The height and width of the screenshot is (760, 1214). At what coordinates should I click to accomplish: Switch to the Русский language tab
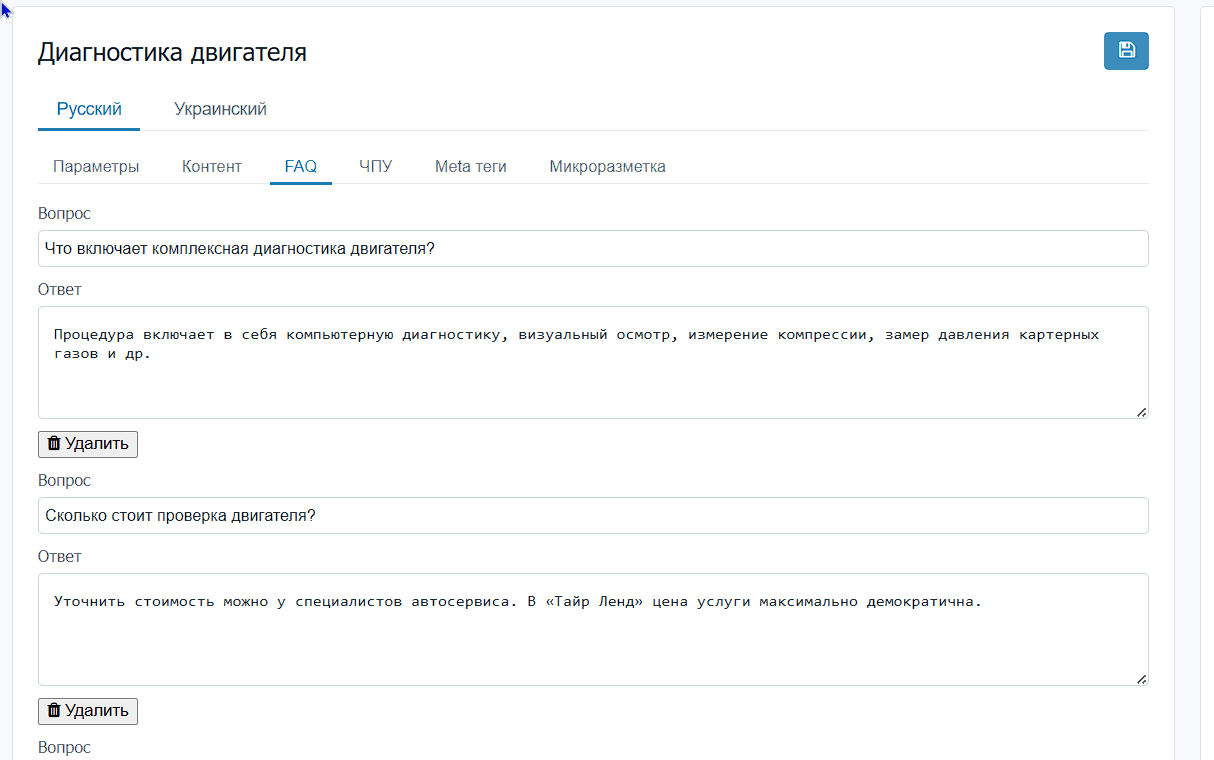[89, 109]
